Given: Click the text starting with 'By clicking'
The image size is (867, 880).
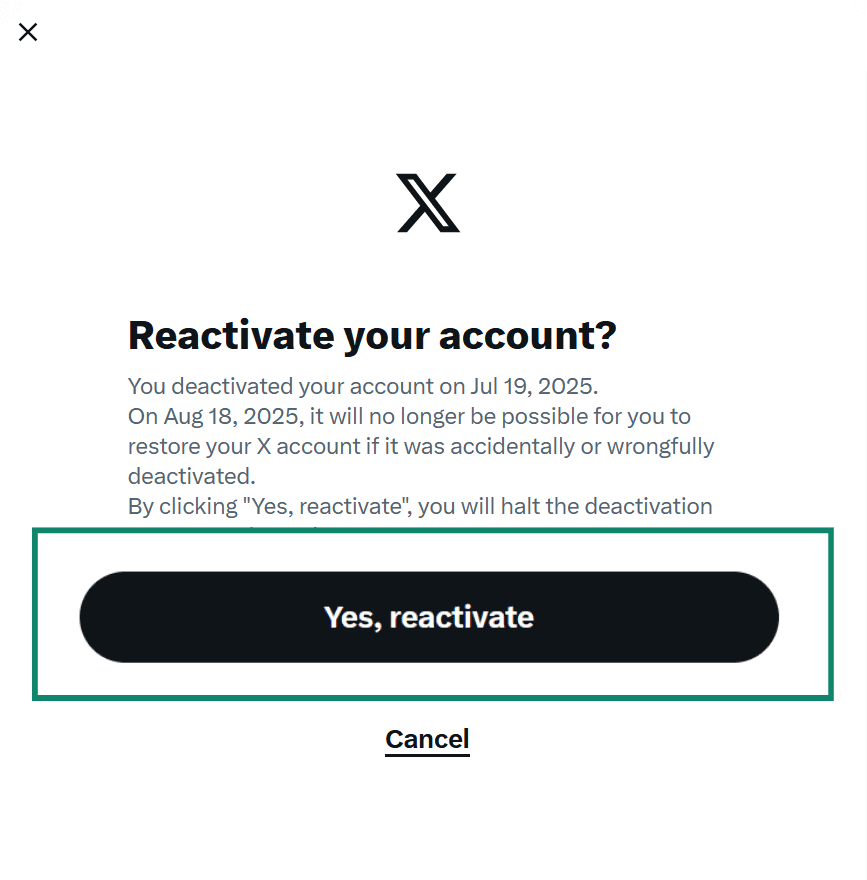Looking at the screenshot, I should (420, 506).
